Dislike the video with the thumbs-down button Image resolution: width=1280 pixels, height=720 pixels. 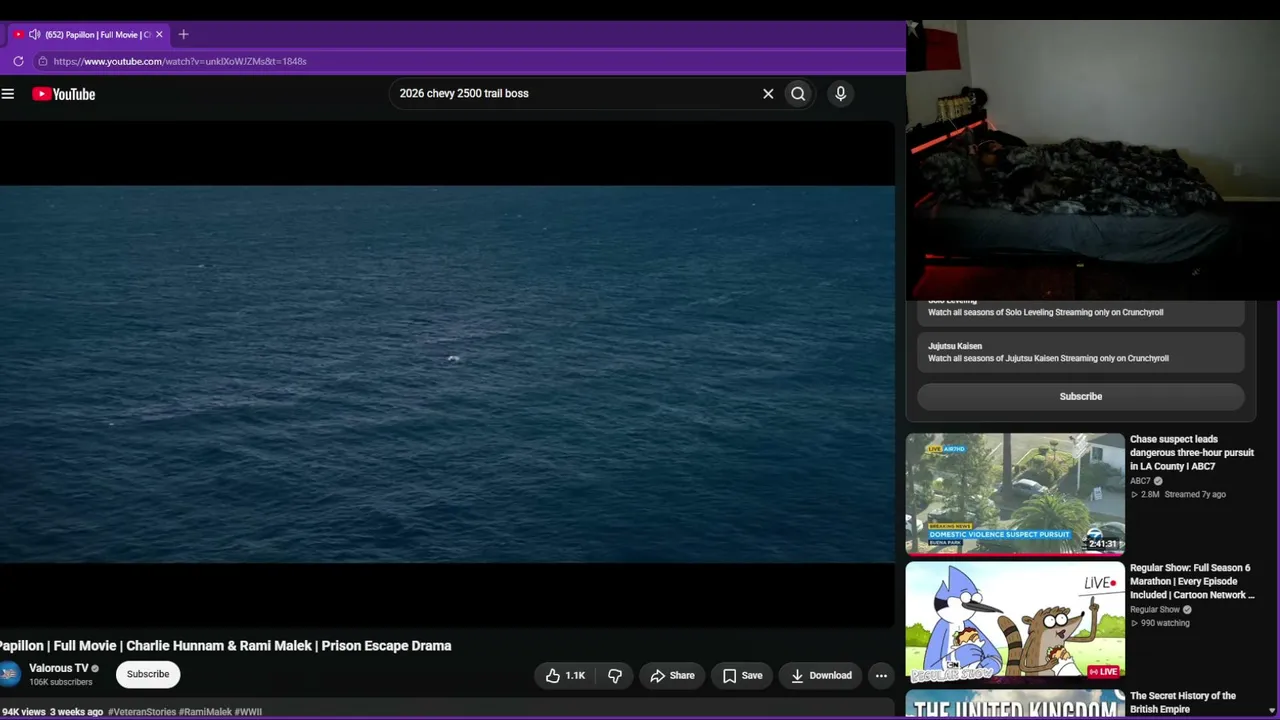click(615, 676)
